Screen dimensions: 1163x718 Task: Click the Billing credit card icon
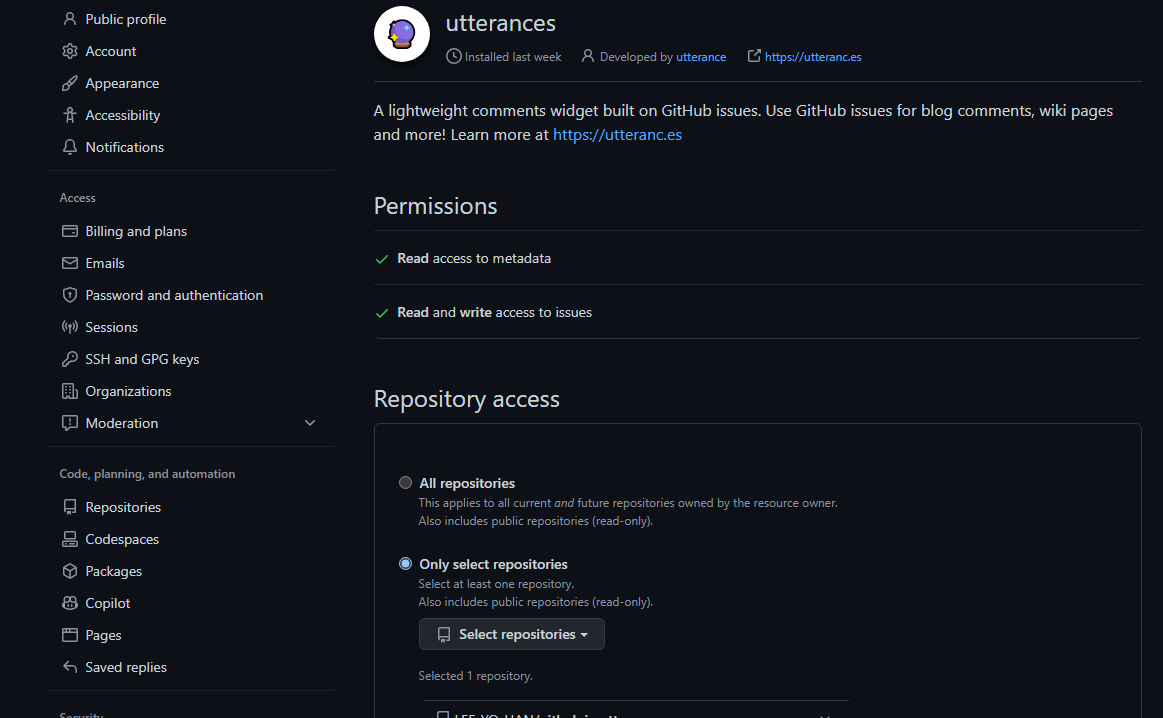(x=70, y=231)
